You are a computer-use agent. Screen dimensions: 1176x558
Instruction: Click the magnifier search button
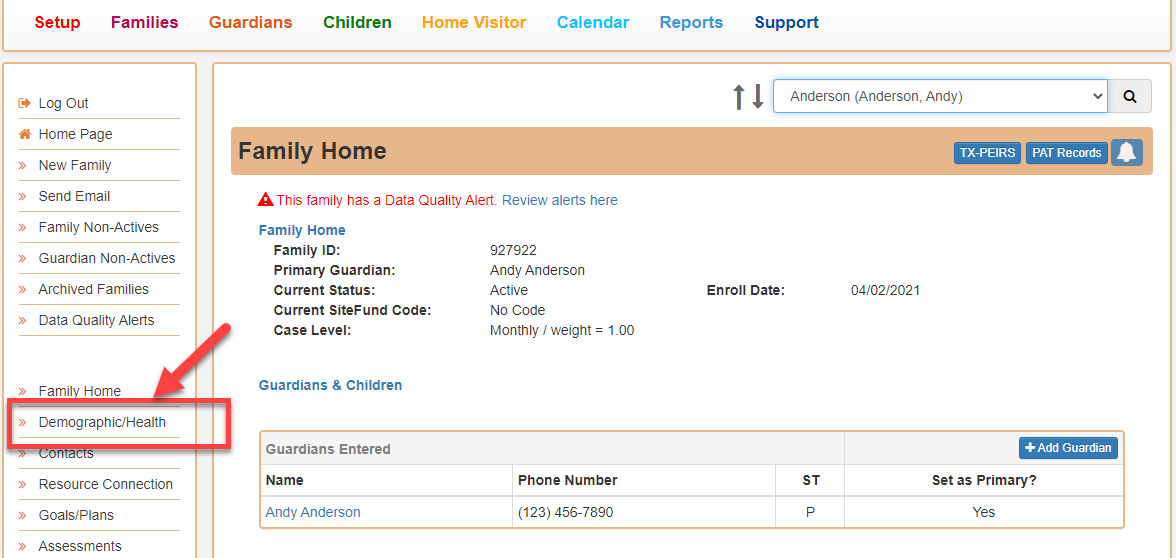click(x=1130, y=96)
